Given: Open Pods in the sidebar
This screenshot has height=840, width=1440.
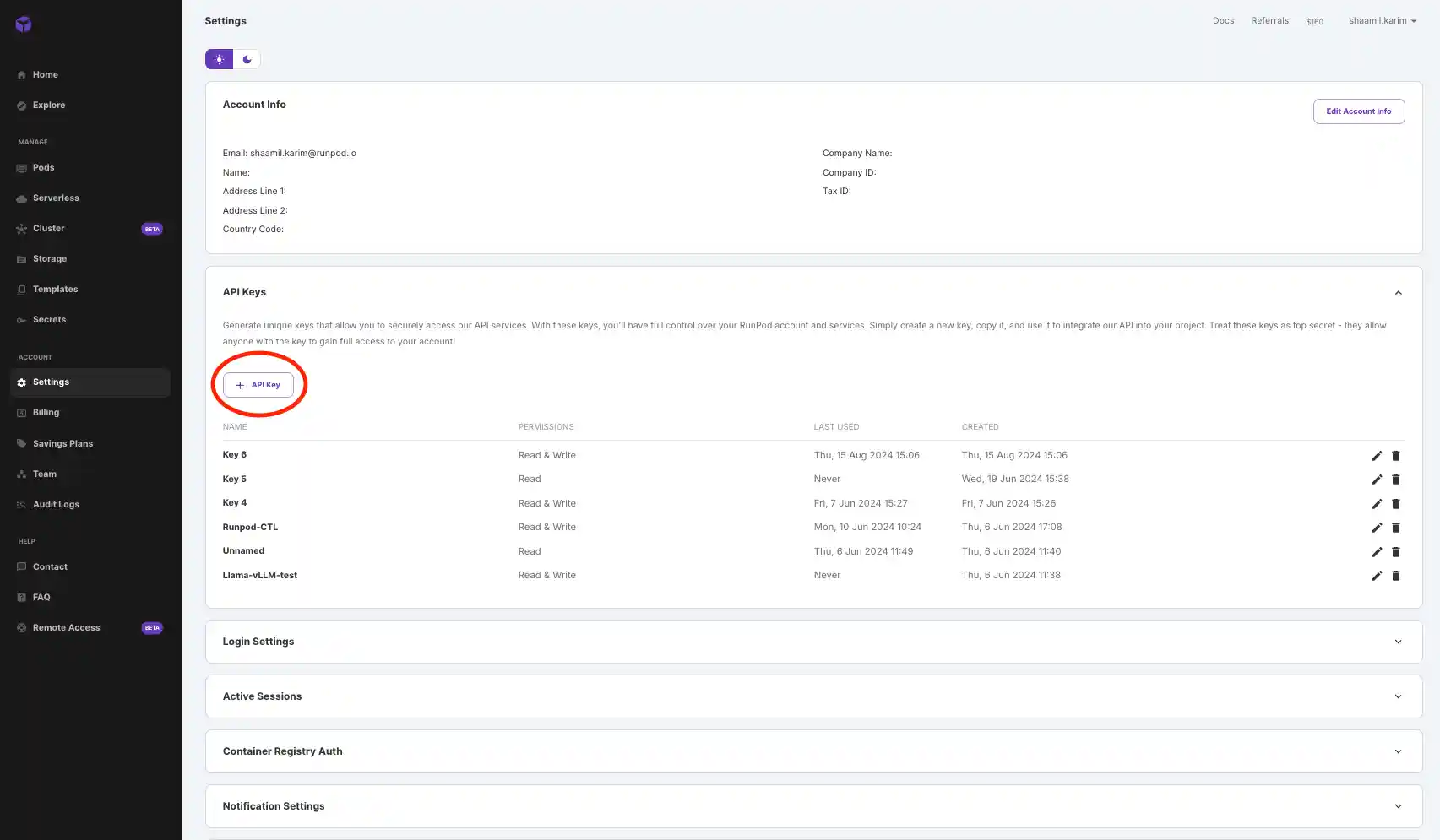Looking at the screenshot, I should click(x=43, y=168).
